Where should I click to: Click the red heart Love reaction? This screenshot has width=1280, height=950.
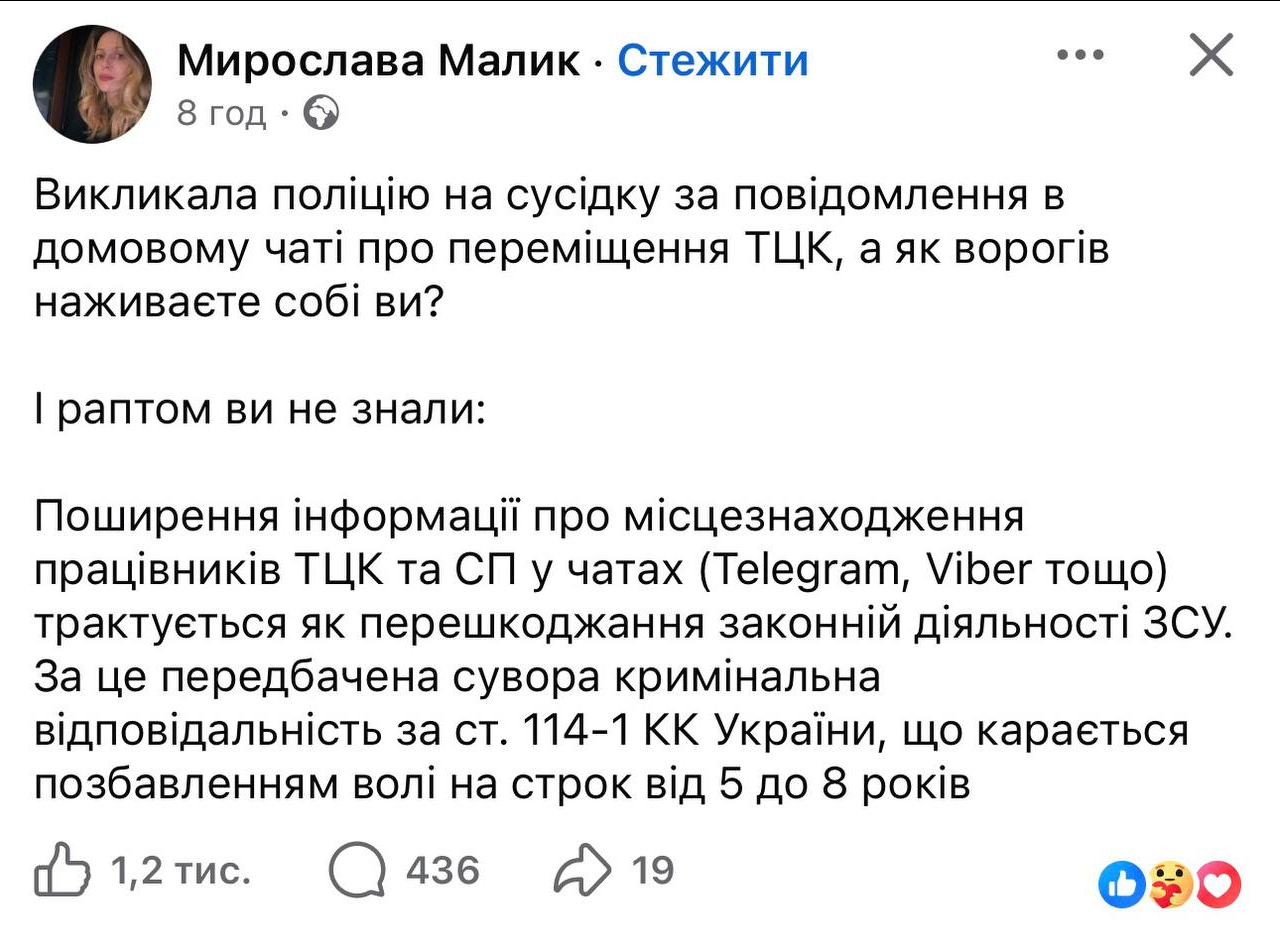tap(1218, 884)
